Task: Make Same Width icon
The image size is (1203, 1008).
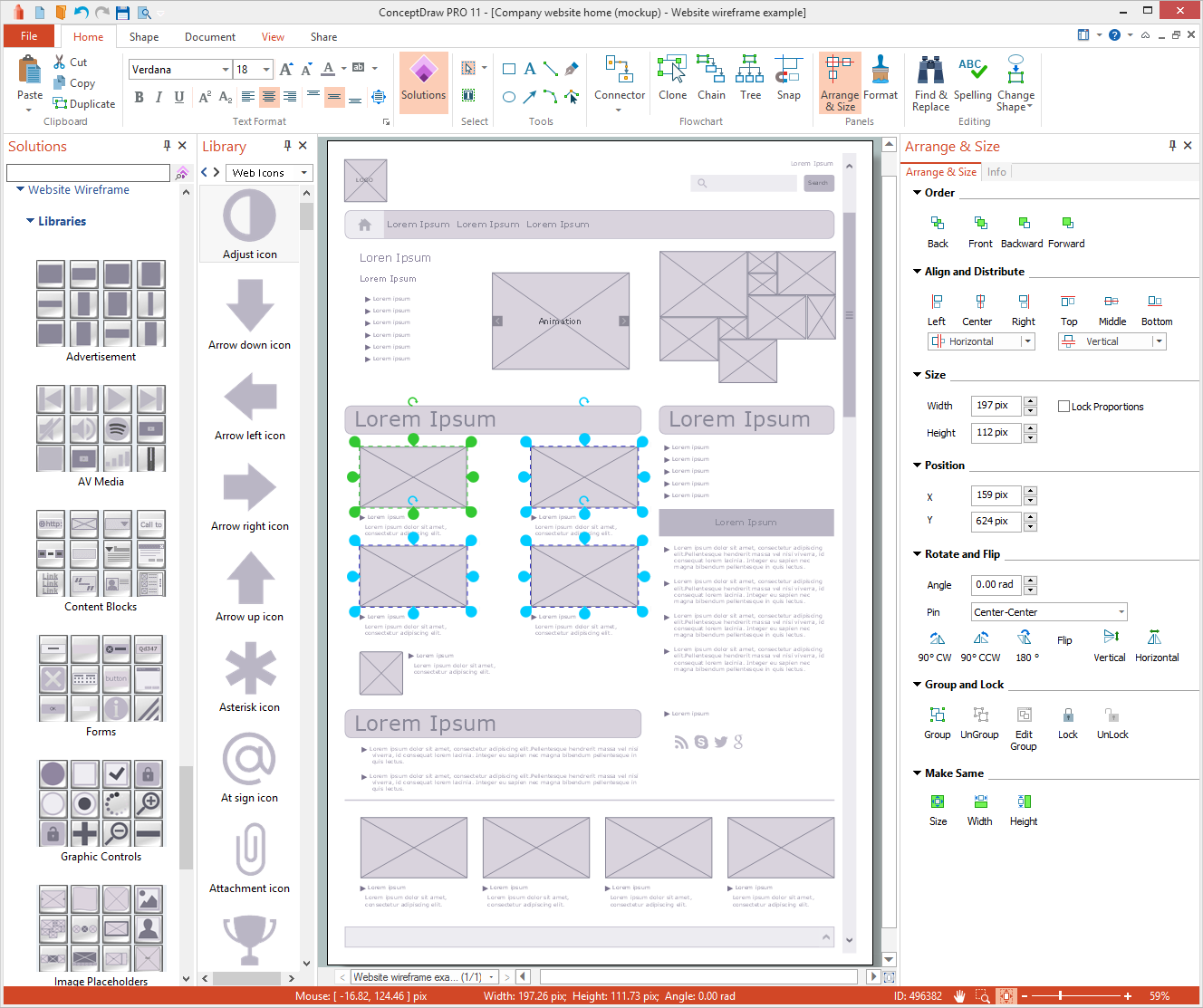Action: coord(980,802)
